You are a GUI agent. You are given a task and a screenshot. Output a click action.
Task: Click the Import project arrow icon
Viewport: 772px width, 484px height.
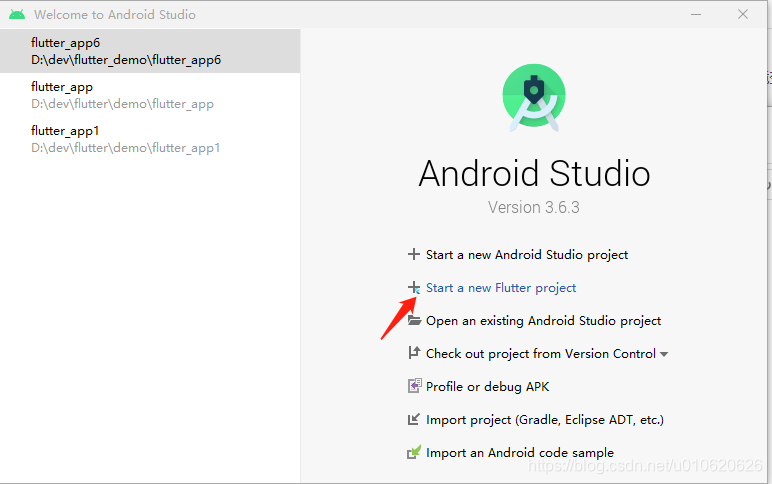pyautogui.click(x=414, y=419)
